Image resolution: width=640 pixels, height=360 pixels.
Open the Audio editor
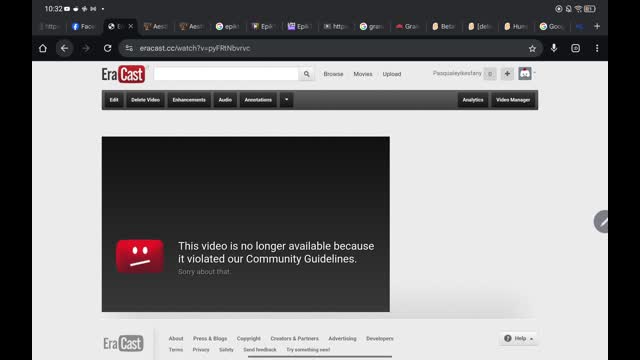(x=225, y=100)
